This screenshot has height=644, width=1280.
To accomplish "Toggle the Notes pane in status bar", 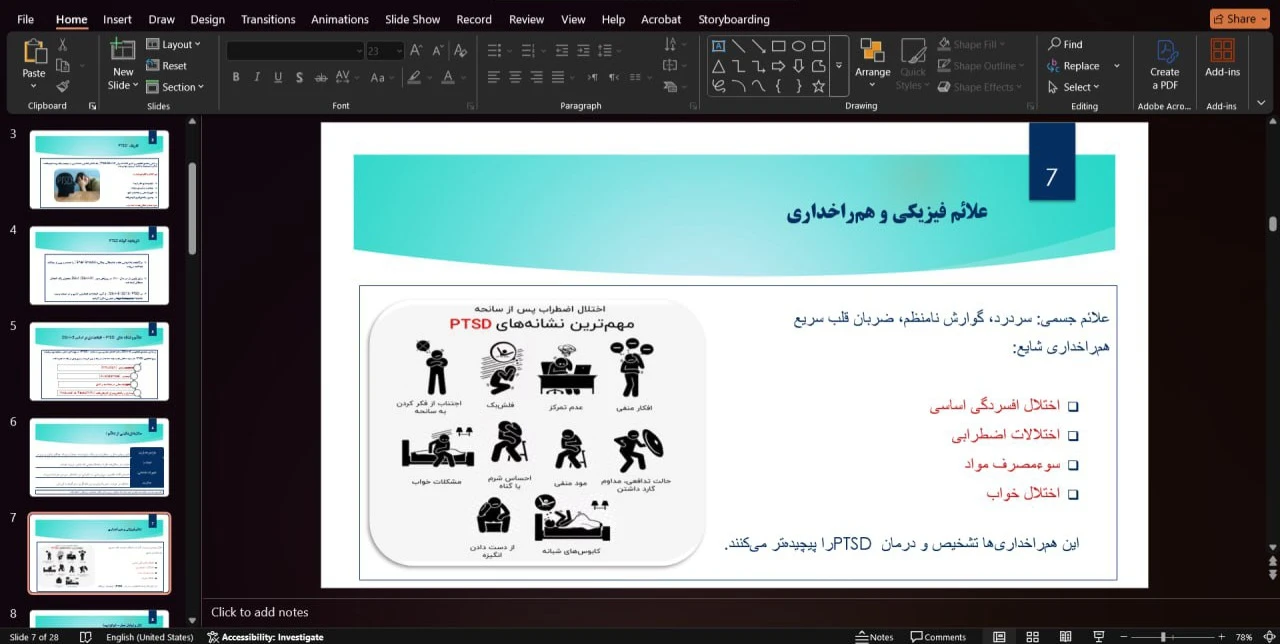I will point(874,637).
